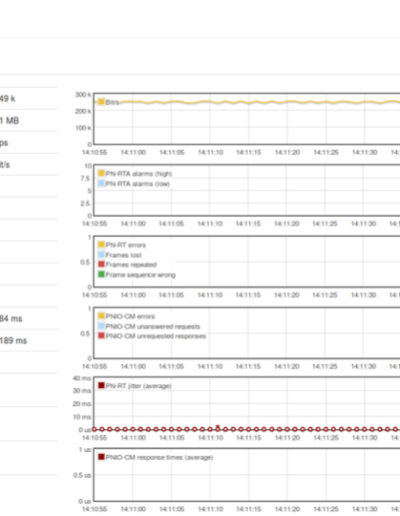This screenshot has width=400, height=516.
Task: Click the raised jitter data point near 14:11:11
Action: (x=218, y=427)
